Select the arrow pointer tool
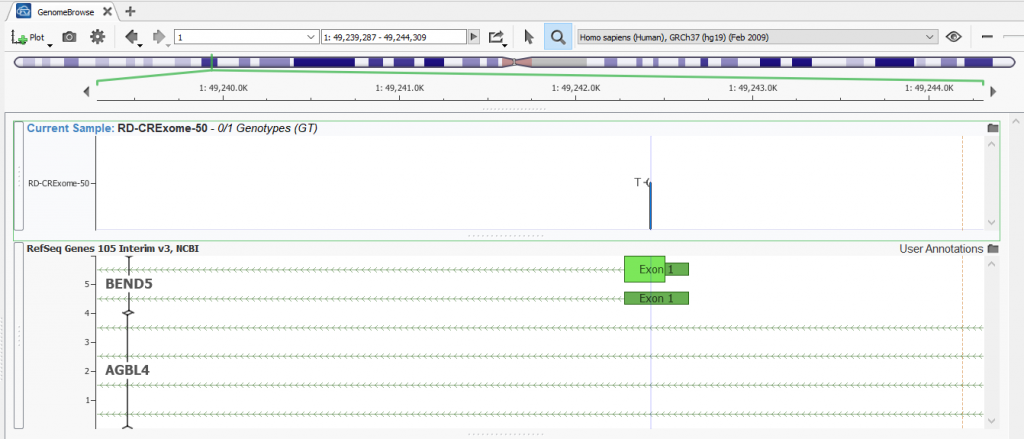The height and width of the screenshot is (439, 1024). (x=529, y=37)
